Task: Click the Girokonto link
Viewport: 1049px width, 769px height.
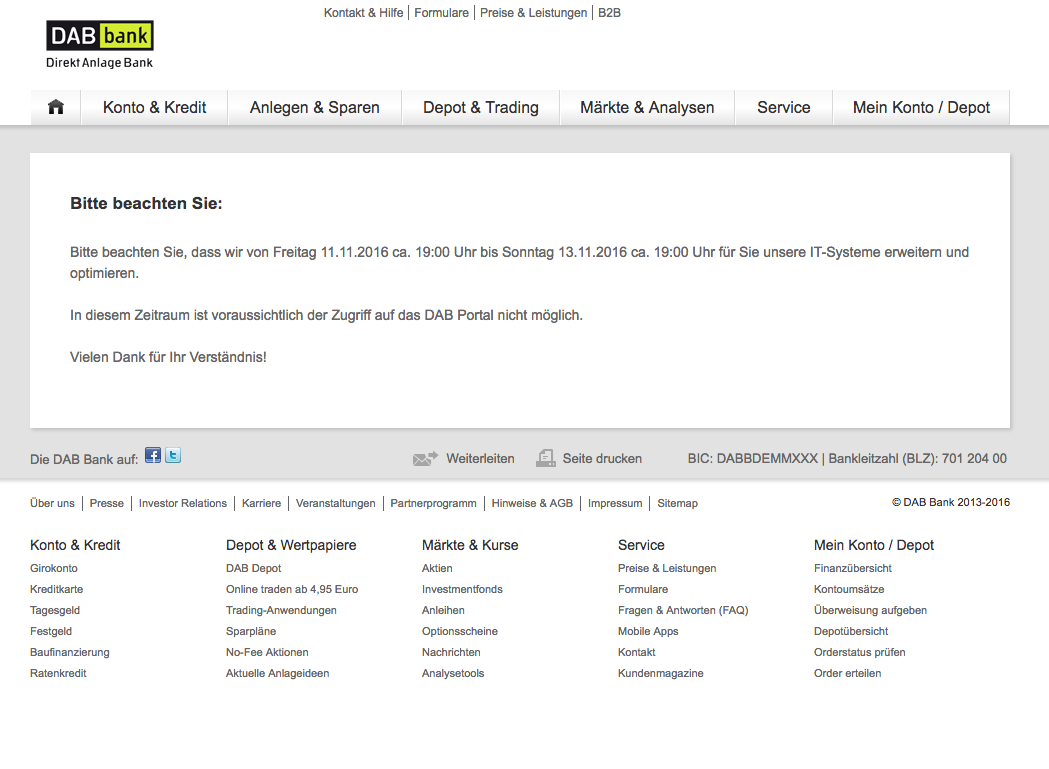Action: pos(54,568)
